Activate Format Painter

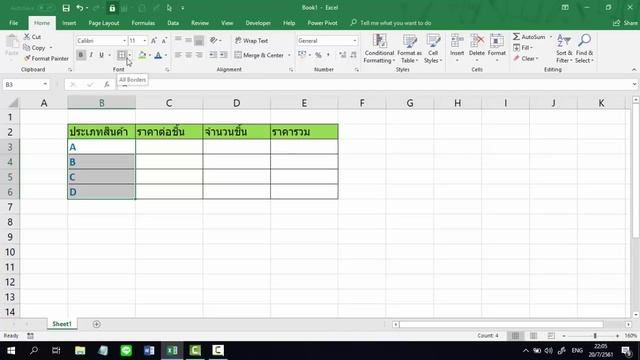tap(46, 58)
